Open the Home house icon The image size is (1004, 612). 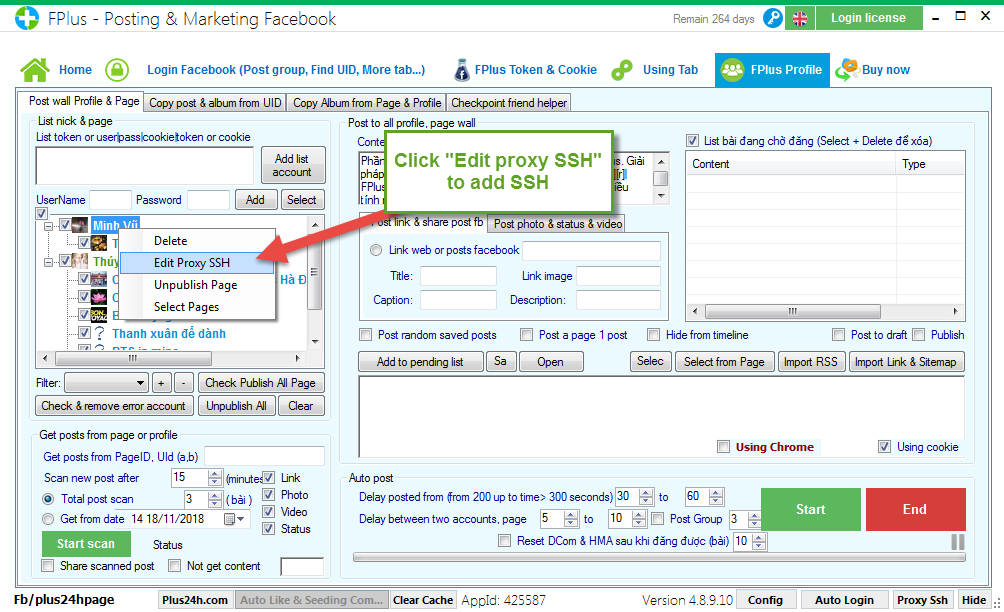tap(35, 70)
